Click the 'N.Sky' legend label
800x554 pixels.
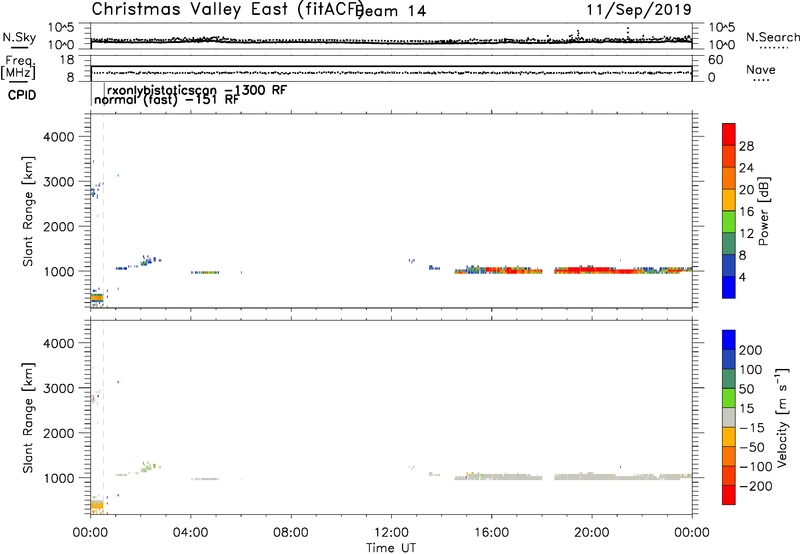pyautogui.click(x=19, y=37)
